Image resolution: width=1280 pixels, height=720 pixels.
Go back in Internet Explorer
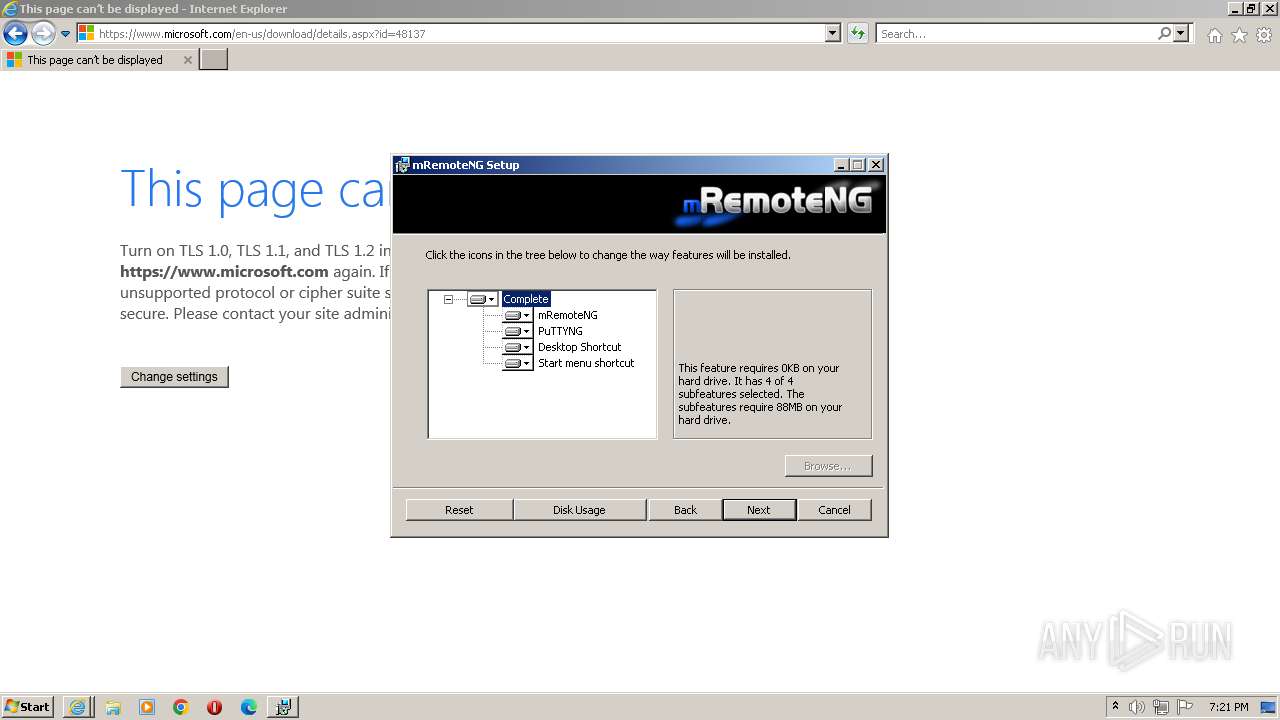15,34
